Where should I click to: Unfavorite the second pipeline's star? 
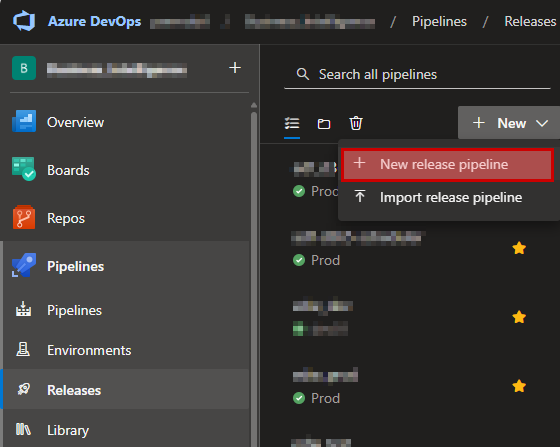pos(519,248)
